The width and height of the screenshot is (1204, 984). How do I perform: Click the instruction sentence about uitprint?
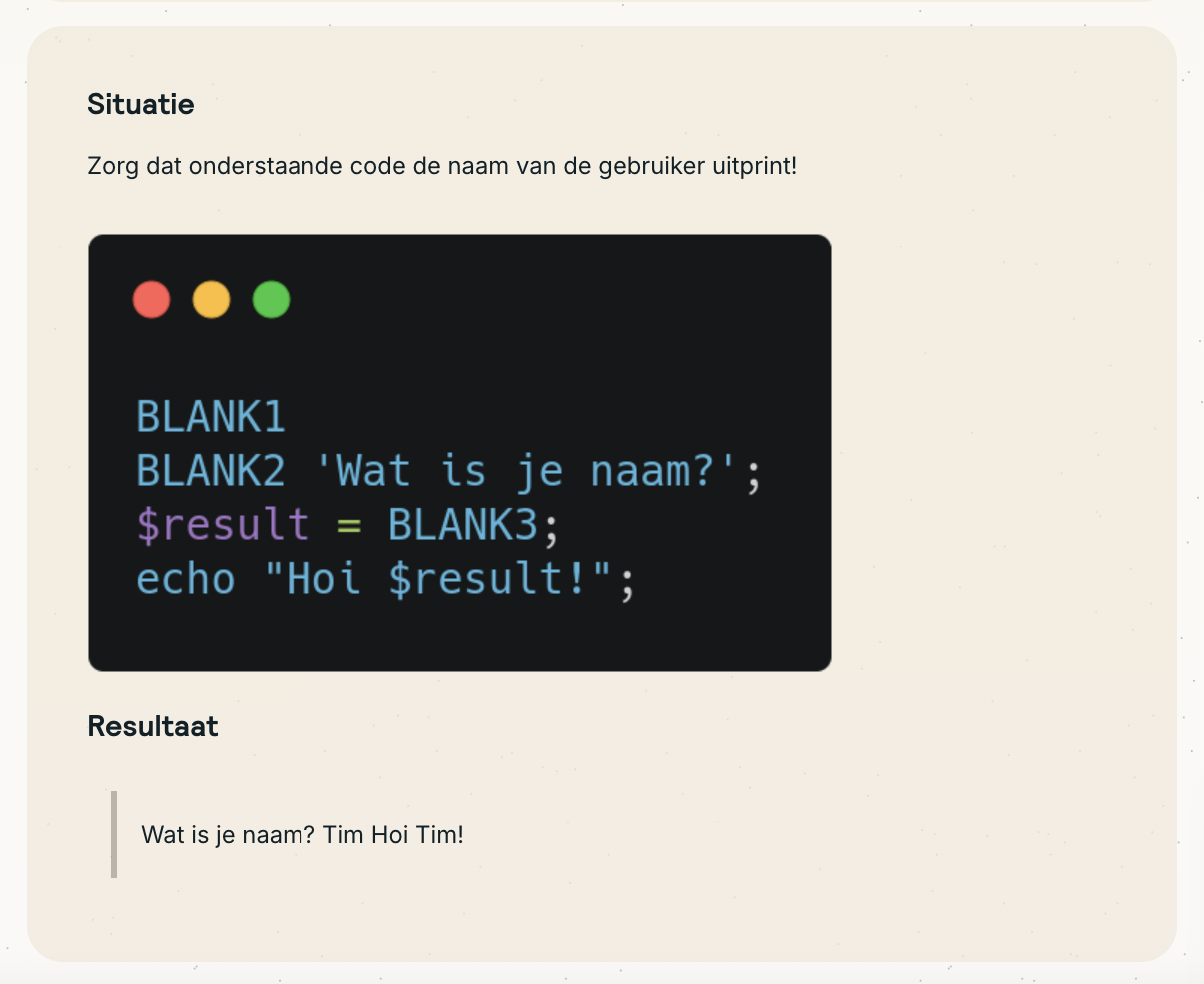[442, 166]
